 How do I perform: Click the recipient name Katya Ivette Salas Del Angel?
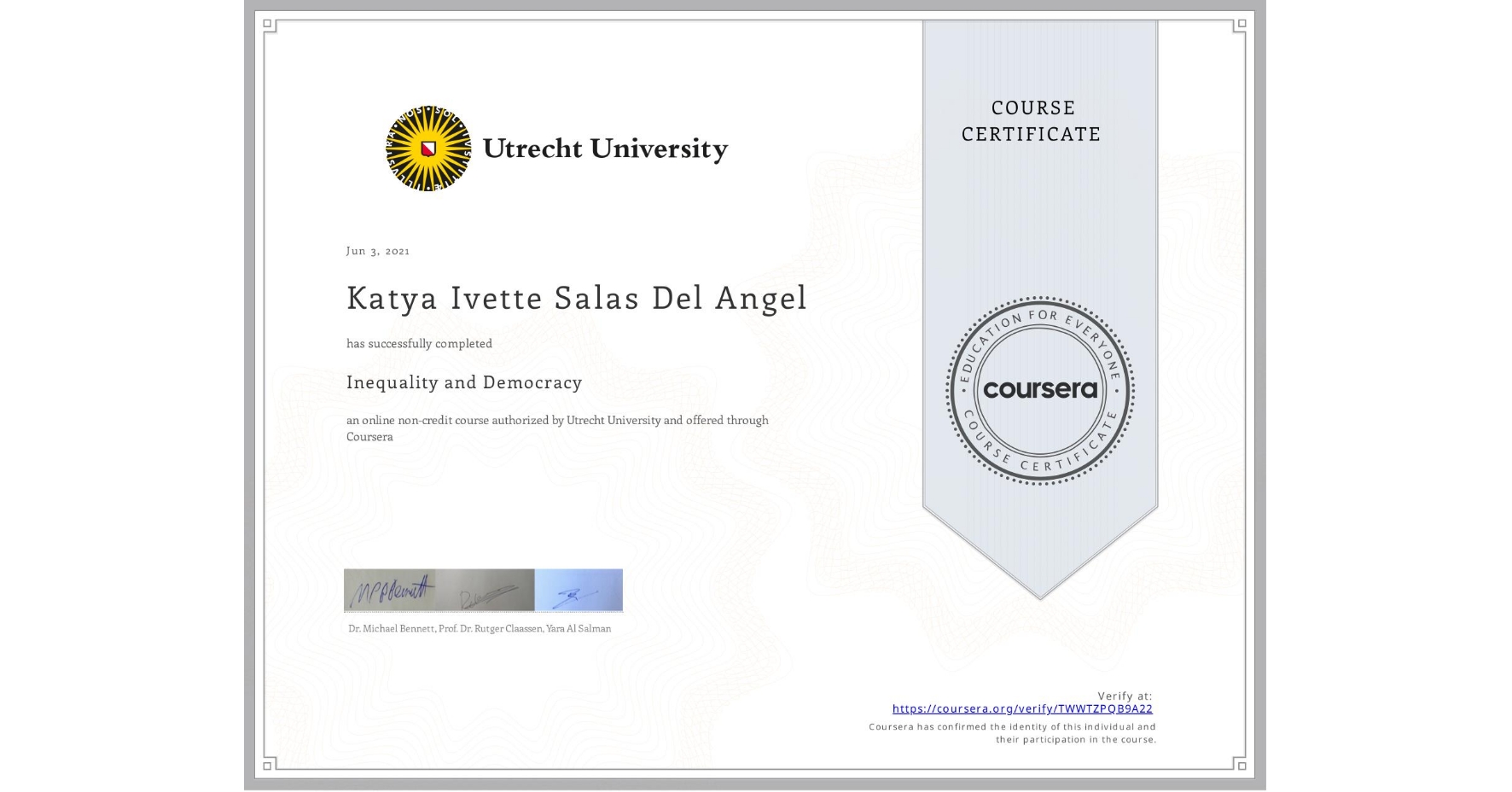[576, 298]
